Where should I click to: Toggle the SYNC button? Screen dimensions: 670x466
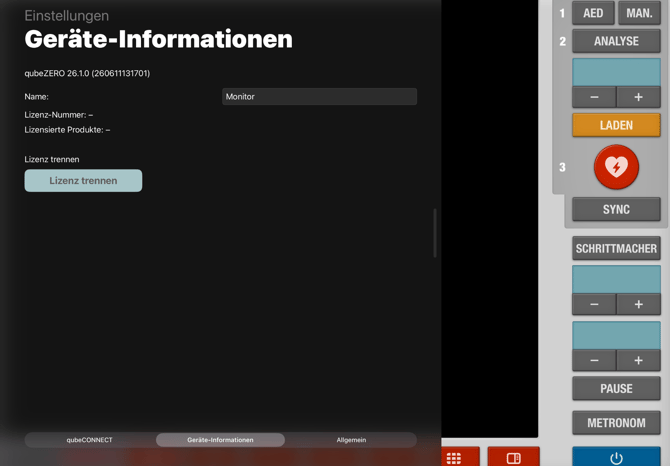tap(616, 209)
